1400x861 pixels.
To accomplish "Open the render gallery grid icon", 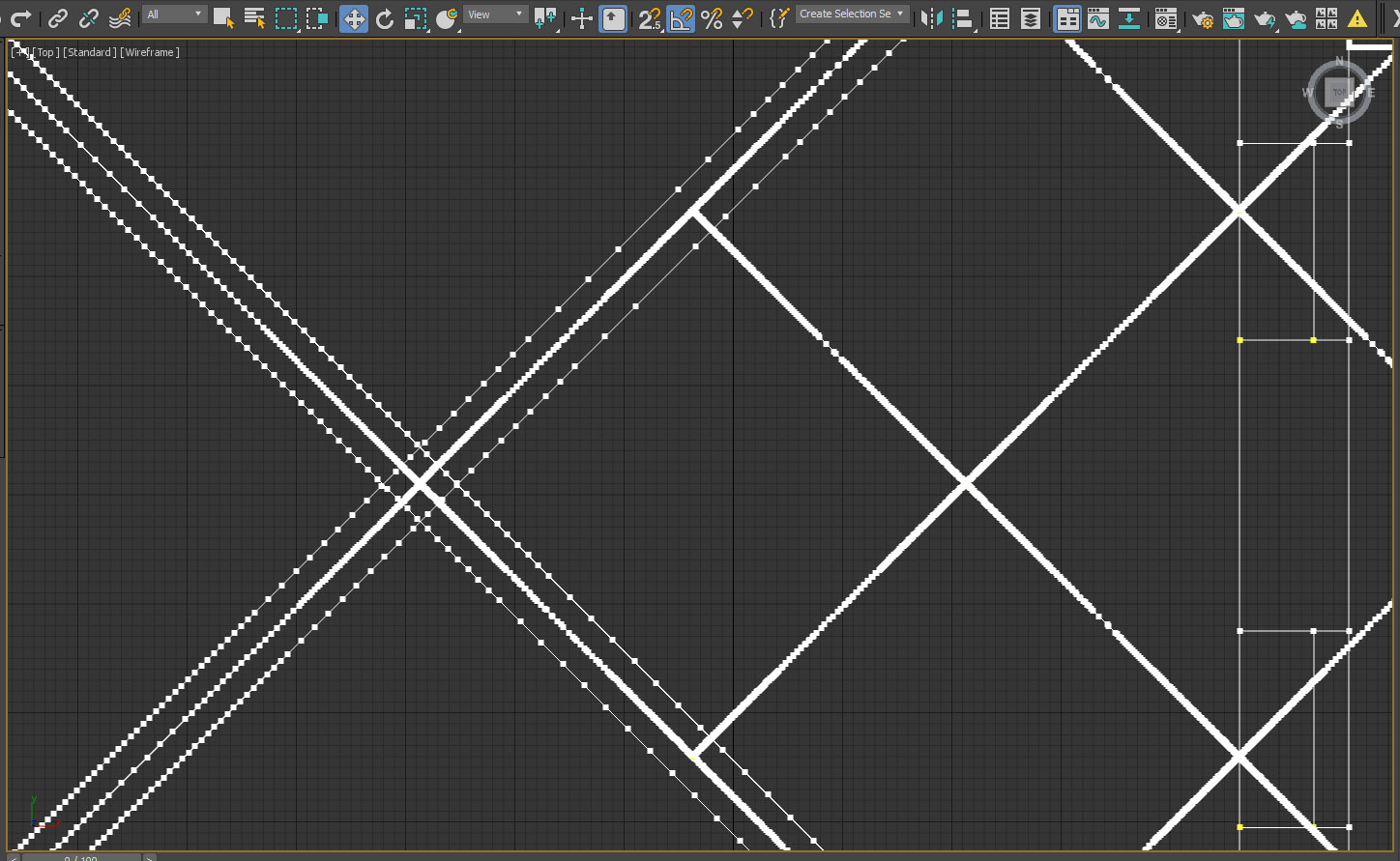I will click(x=1327, y=17).
